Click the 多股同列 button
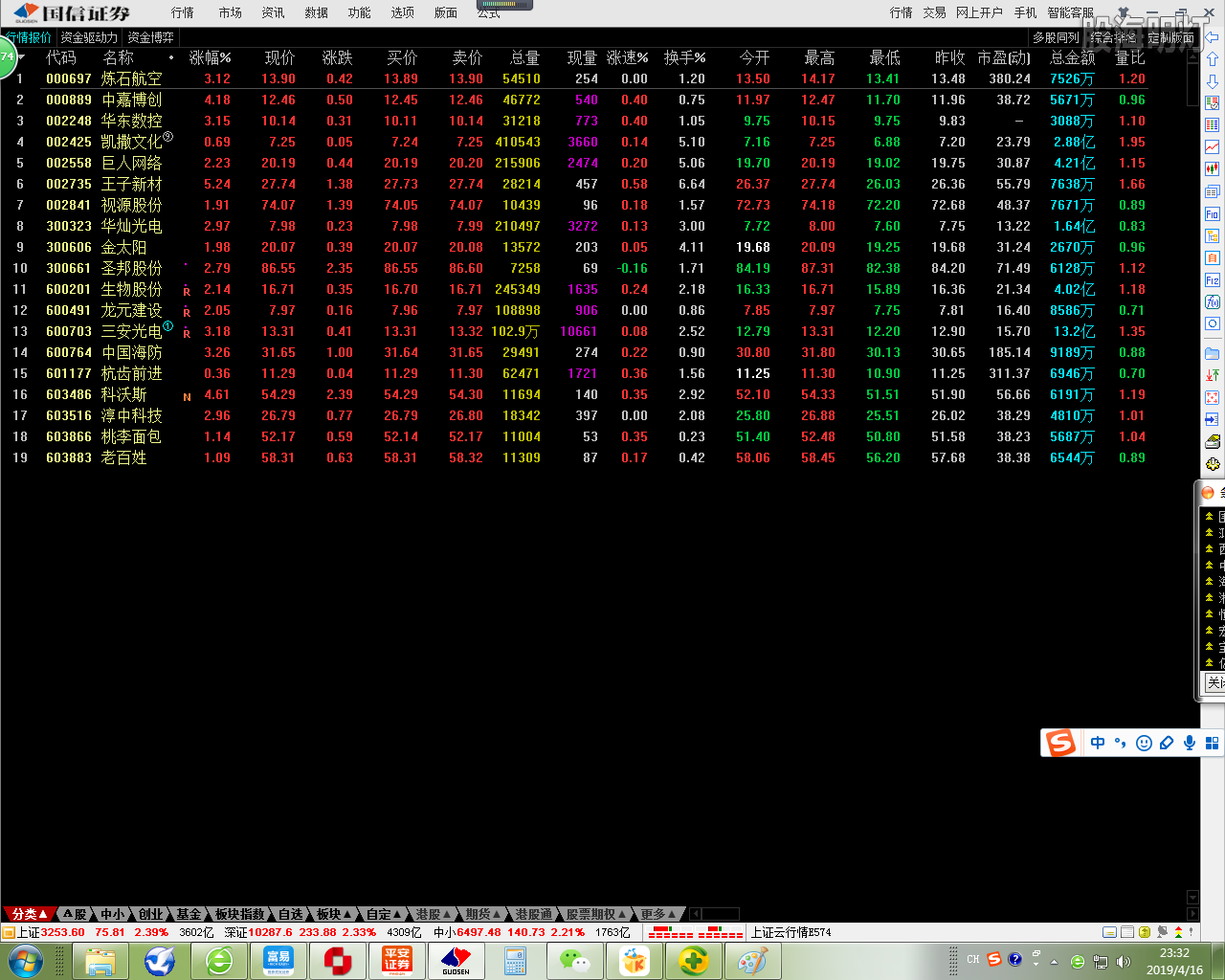Viewport: 1225px width, 980px height. click(1056, 37)
